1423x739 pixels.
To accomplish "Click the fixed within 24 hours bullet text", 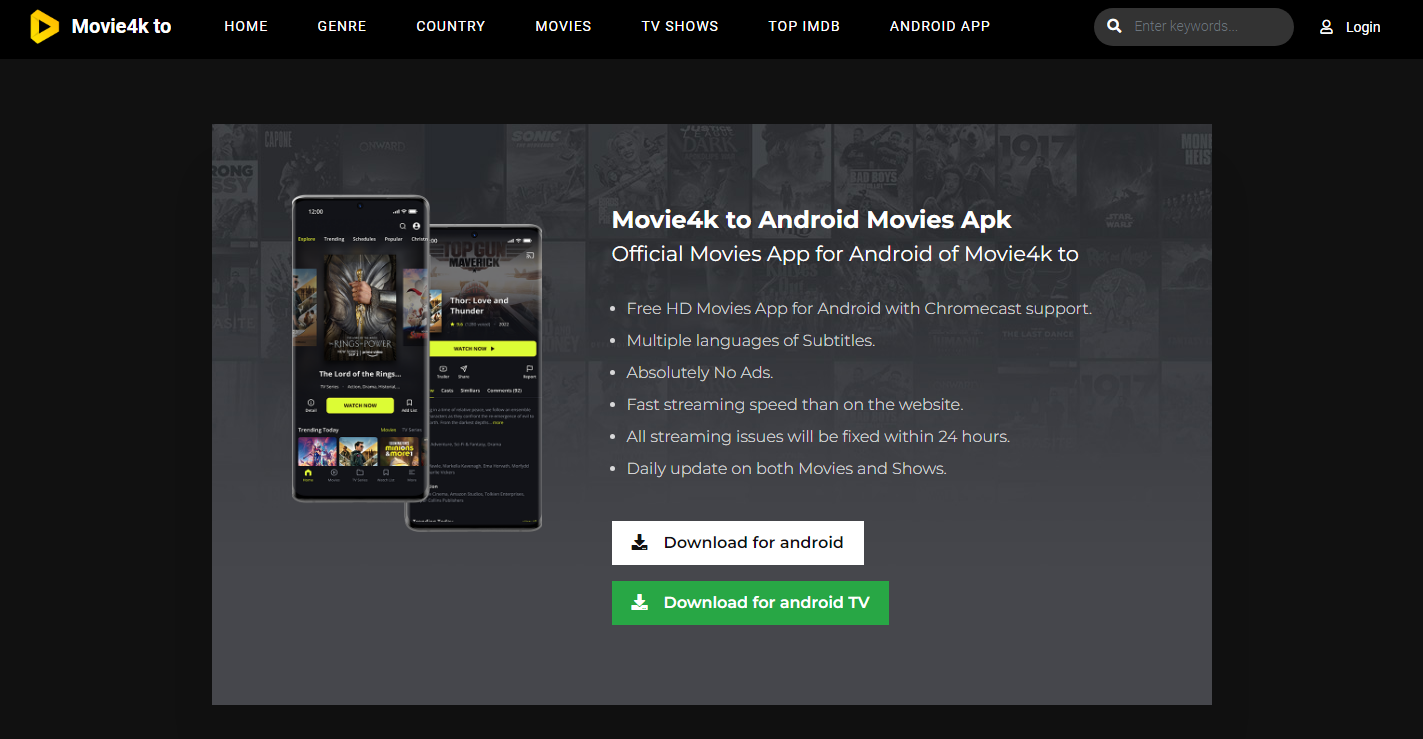I will pyautogui.click(x=818, y=437).
